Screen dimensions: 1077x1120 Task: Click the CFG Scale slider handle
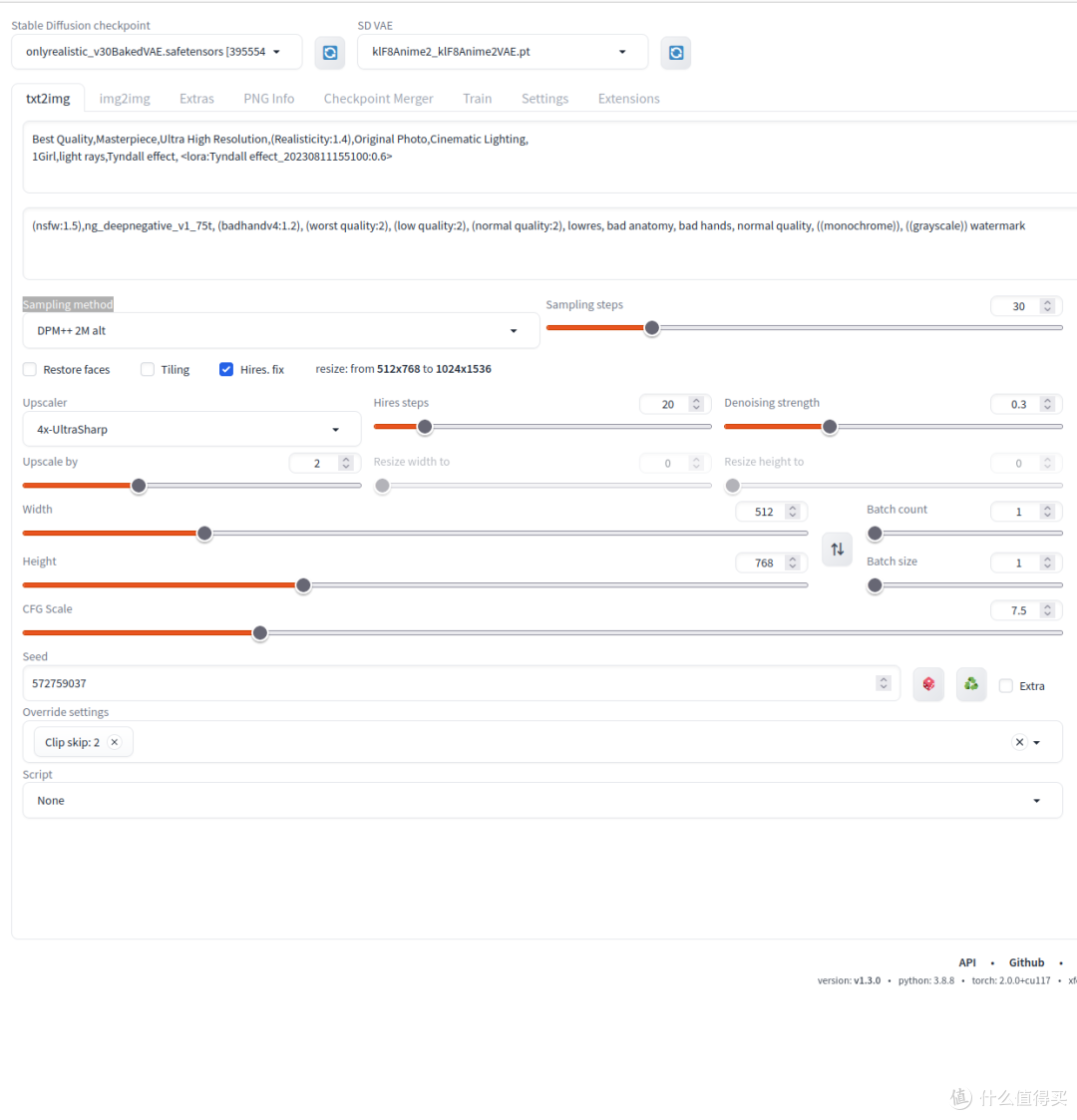coord(260,633)
